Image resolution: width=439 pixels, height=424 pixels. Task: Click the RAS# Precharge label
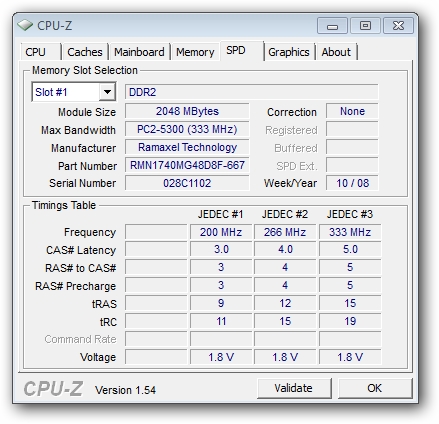(x=76, y=286)
